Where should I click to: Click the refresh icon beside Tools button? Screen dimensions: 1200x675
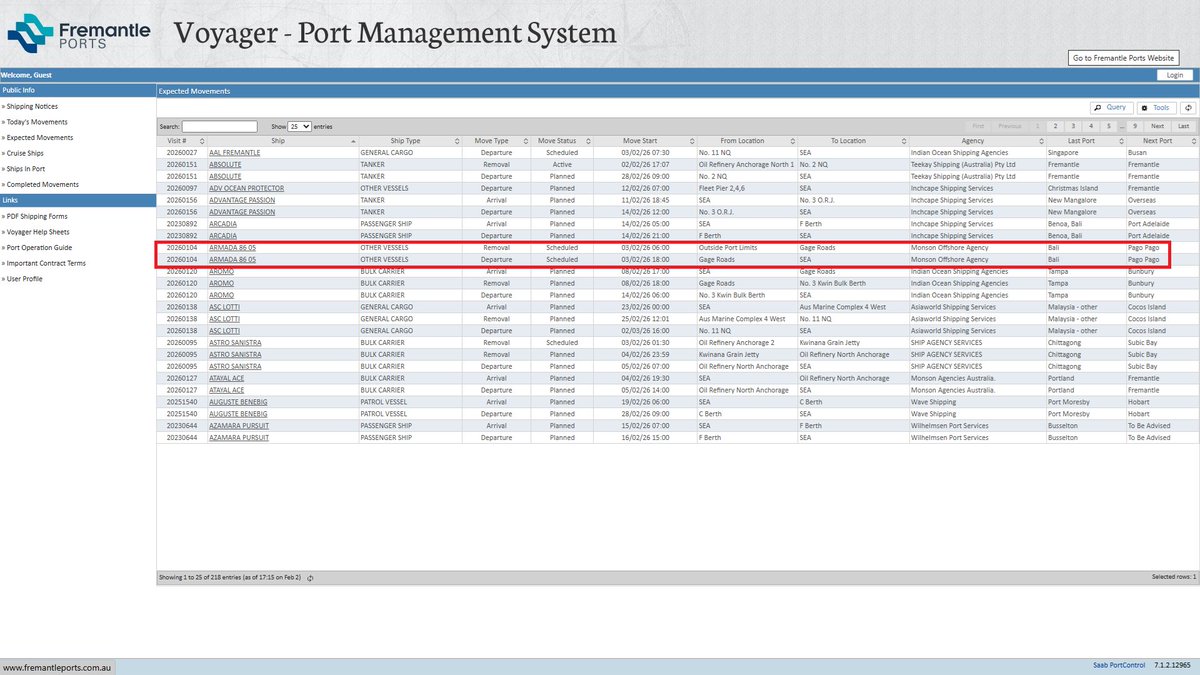pos(1189,107)
